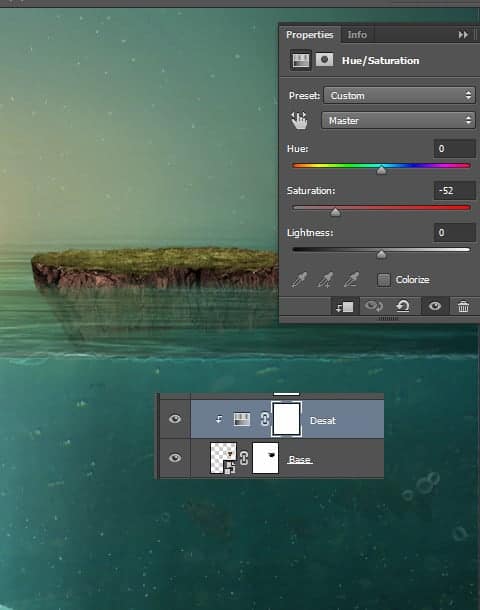Clip adjustment to layer below
The height and width of the screenshot is (610, 480).
tap(344, 307)
